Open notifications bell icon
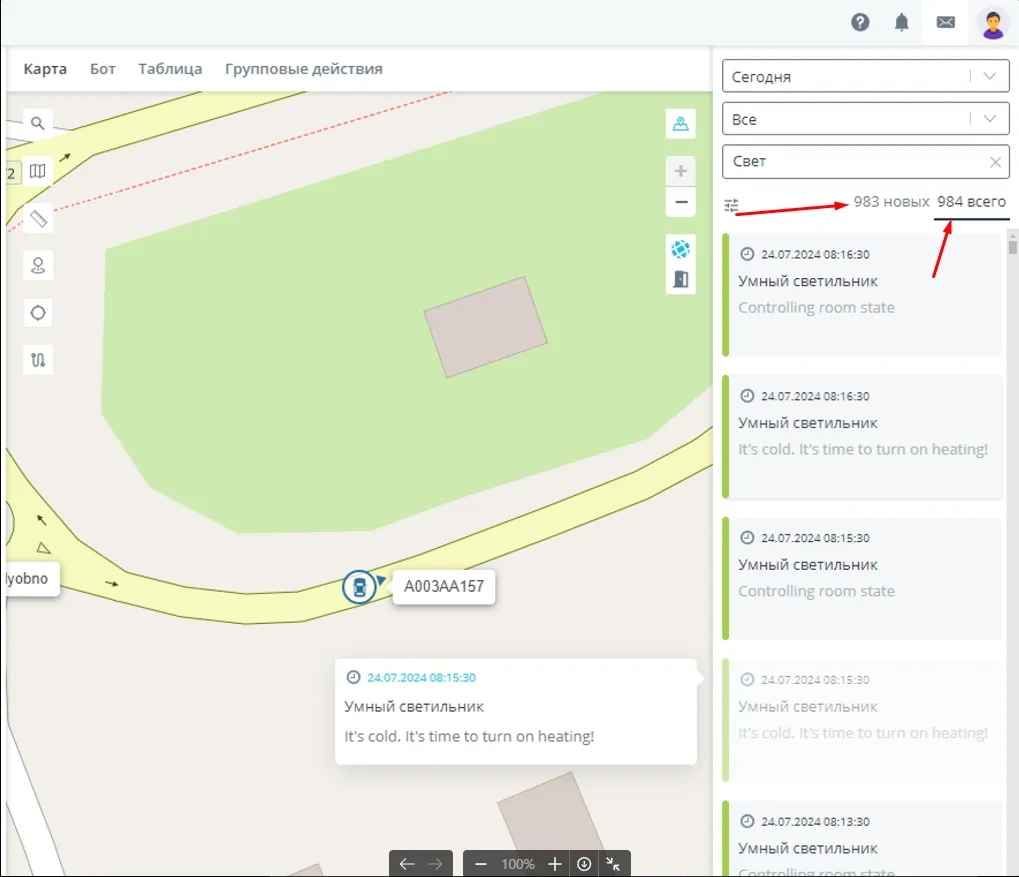The width and height of the screenshot is (1019, 877). [901, 23]
